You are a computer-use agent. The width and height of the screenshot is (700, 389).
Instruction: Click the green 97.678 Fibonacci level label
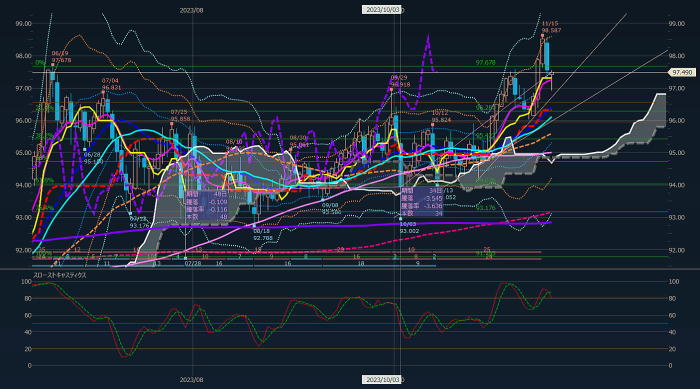[485, 63]
